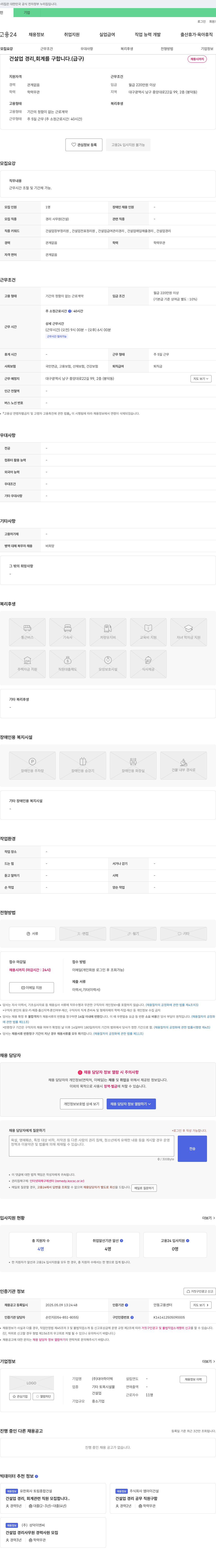Click the 인증기관 info icon
Image resolution: width=216 pixels, height=1568 pixels.
point(126,1305)
